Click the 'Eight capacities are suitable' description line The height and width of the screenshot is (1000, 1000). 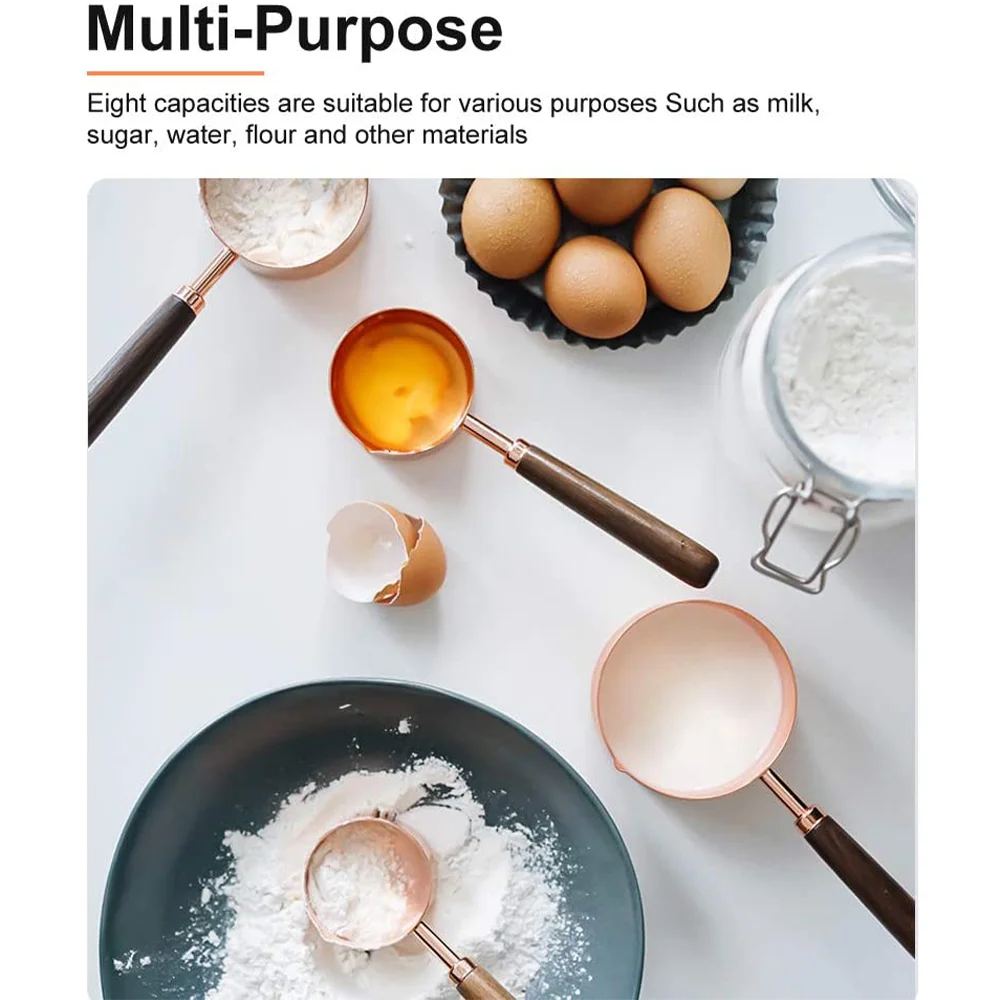[453, 103]
